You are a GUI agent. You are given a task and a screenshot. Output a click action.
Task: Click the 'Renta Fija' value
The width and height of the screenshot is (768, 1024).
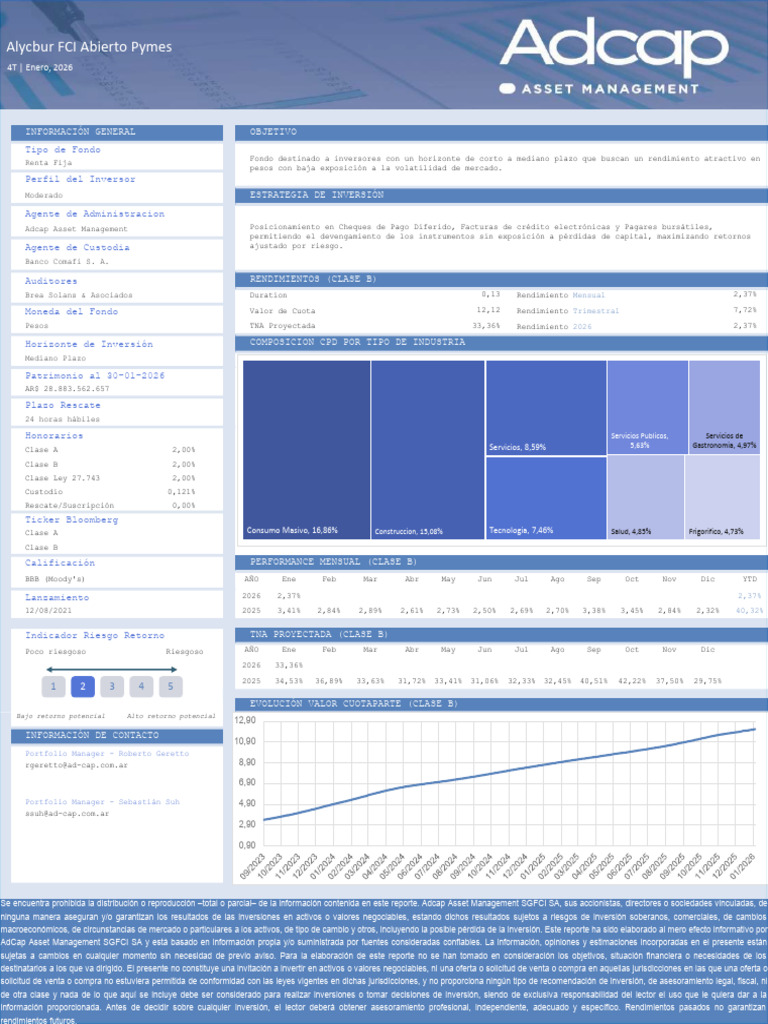click(48, 163)
